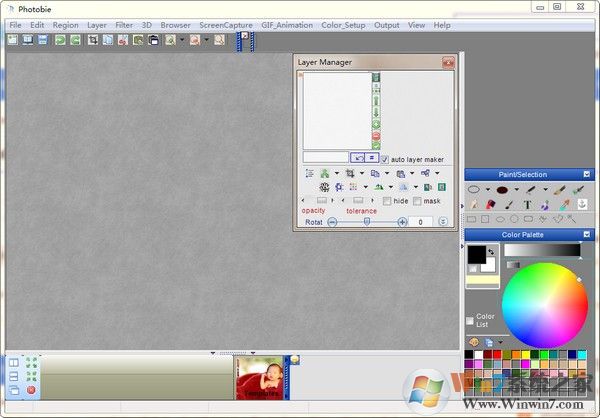Collapse the Color Palette panel header arrow
This screenshot has width=600, height=418.
click(x=588, y=235)
